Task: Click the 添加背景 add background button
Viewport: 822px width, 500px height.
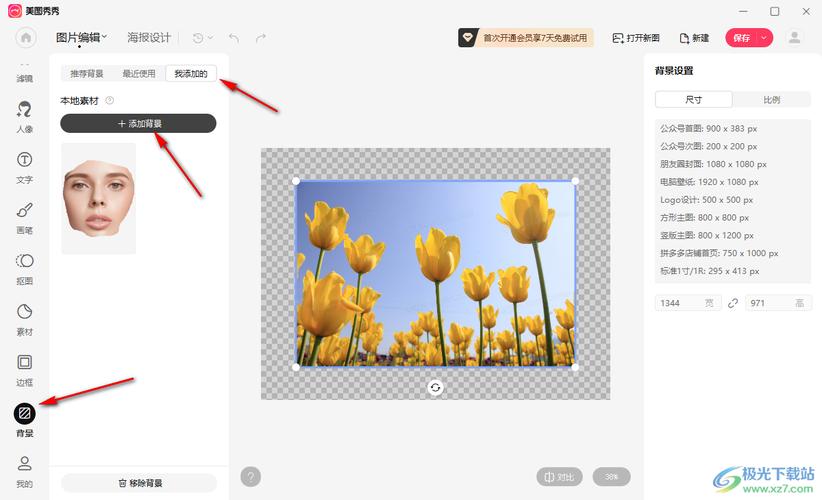Action: (x=138, y=124)
